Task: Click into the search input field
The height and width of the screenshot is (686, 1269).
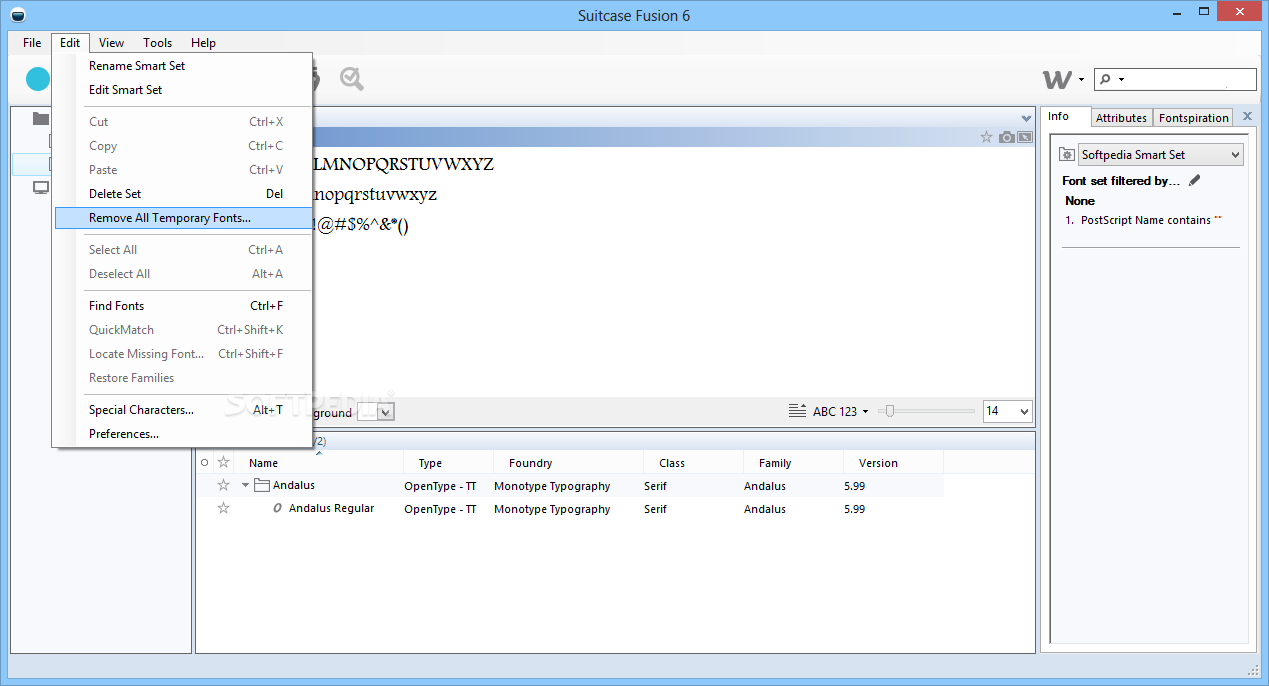Action: (x=1190, y=79)
